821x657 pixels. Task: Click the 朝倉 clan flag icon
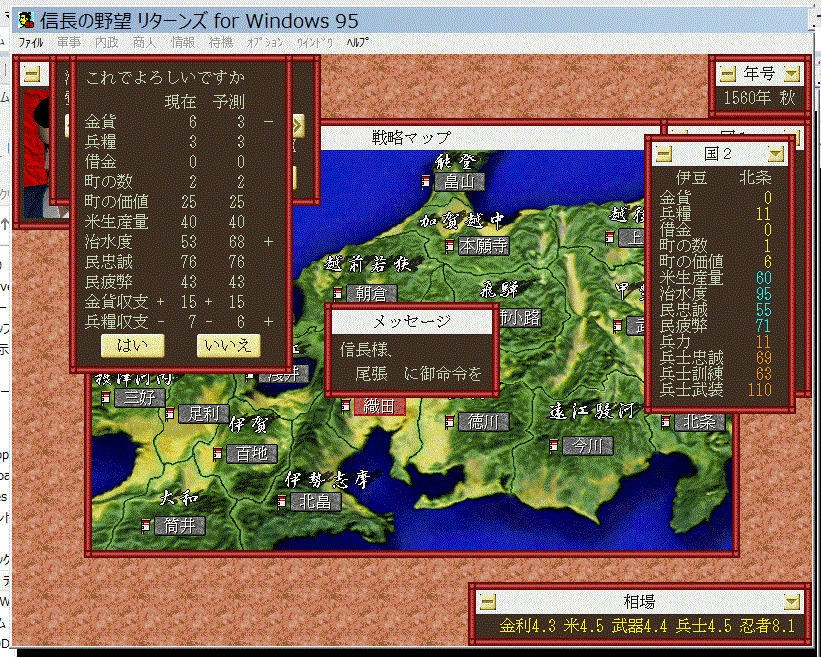click(x=338, y=293)
